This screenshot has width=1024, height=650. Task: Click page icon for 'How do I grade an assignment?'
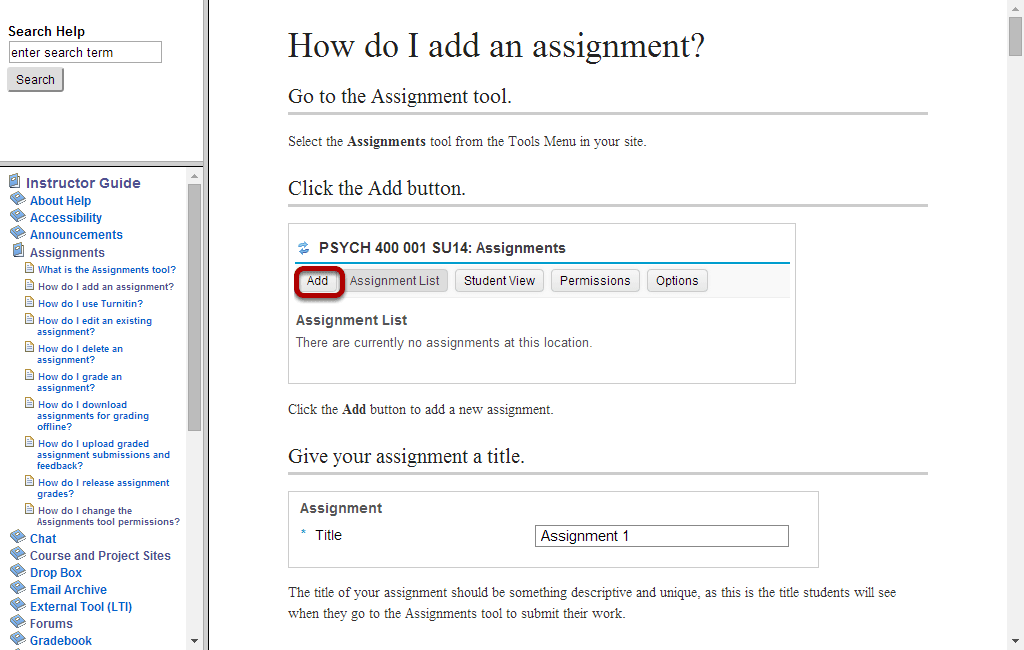tap(29, 375)
